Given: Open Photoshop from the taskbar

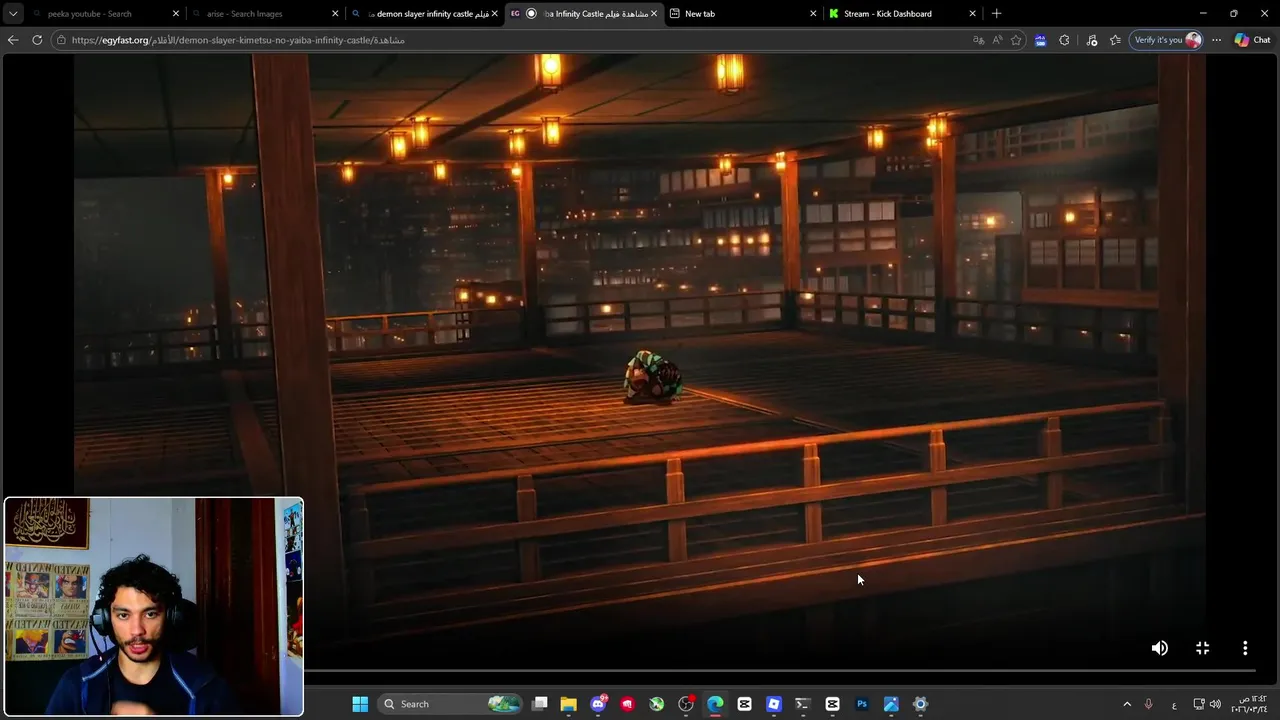Looking at the screenshot, I should pyautogui.click(x=861, y=704).
